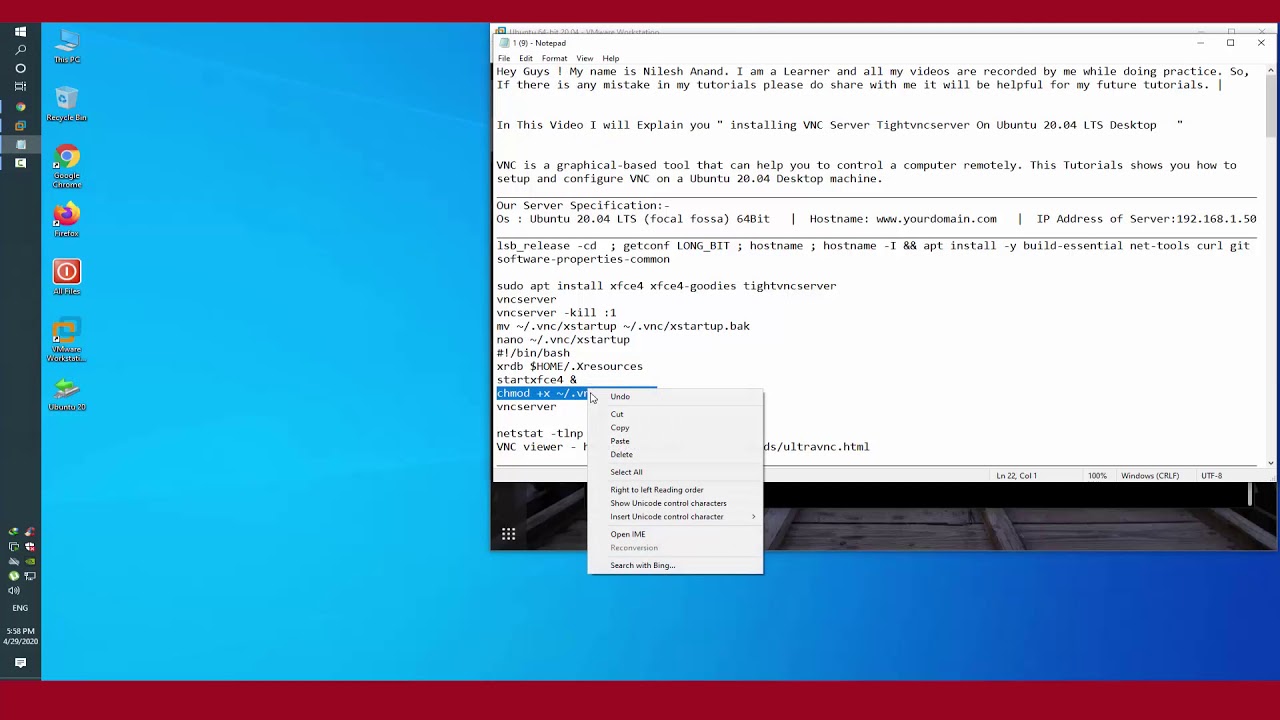Open All Files desktop icon

pyautogui.click(x=67, y=278)
